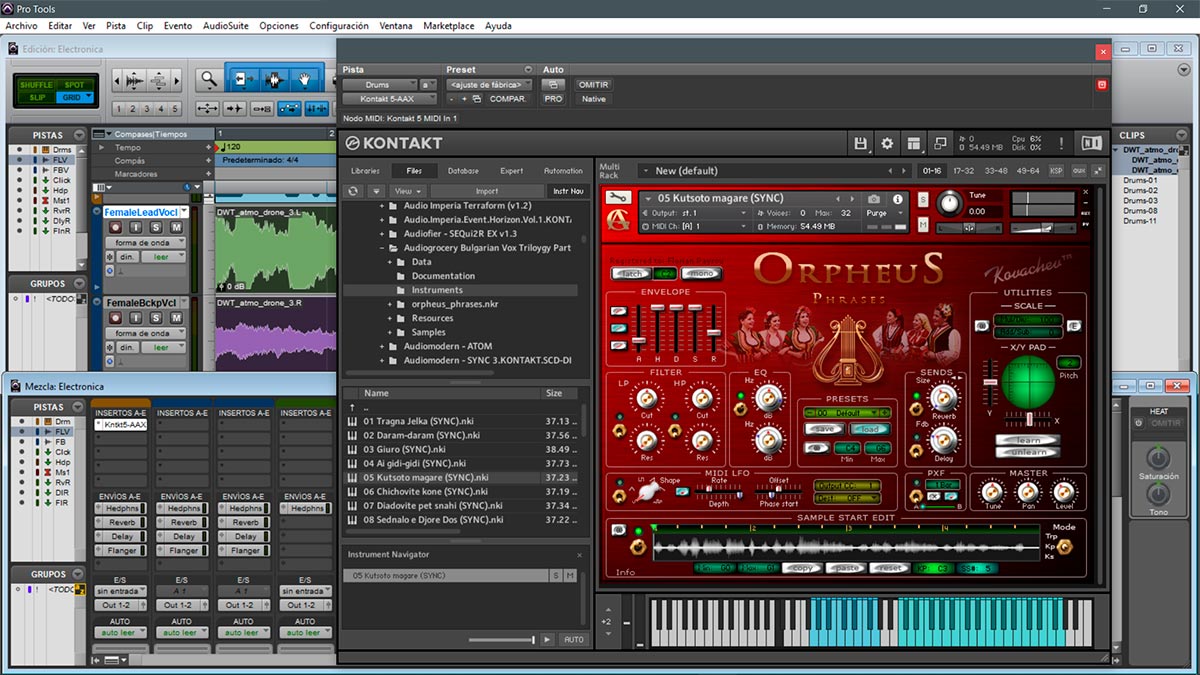Viewport: 1200px width, 675px height.
Task: Switch to the Libraries tab
Action: [x=366, y=171]
